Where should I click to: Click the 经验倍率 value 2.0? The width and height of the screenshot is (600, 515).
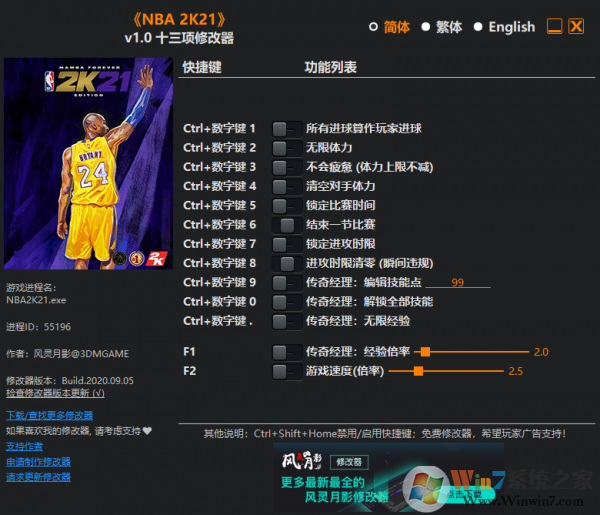coord(541,352)
